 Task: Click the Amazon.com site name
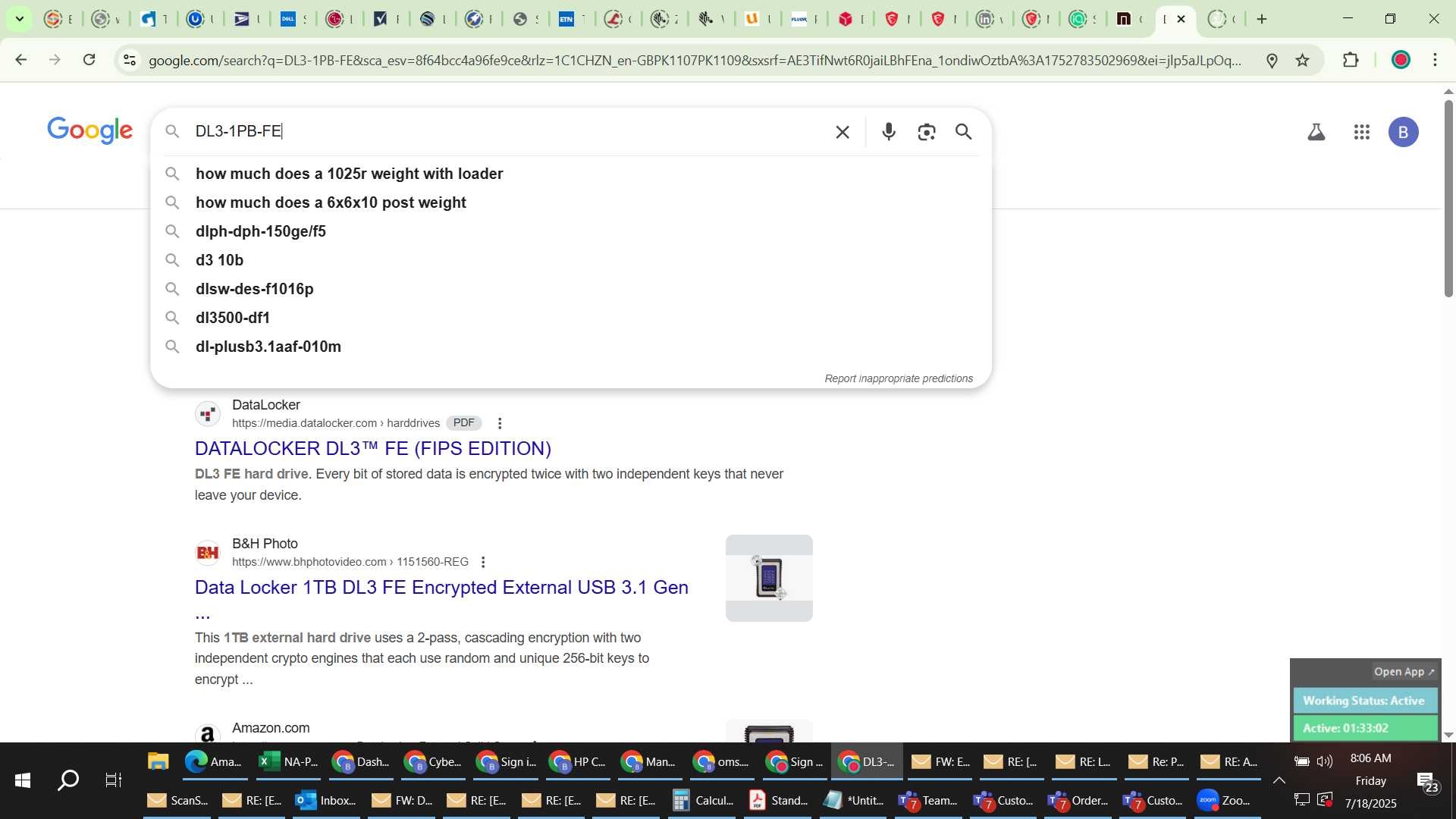pyautogui.click(x=271, y=728)
